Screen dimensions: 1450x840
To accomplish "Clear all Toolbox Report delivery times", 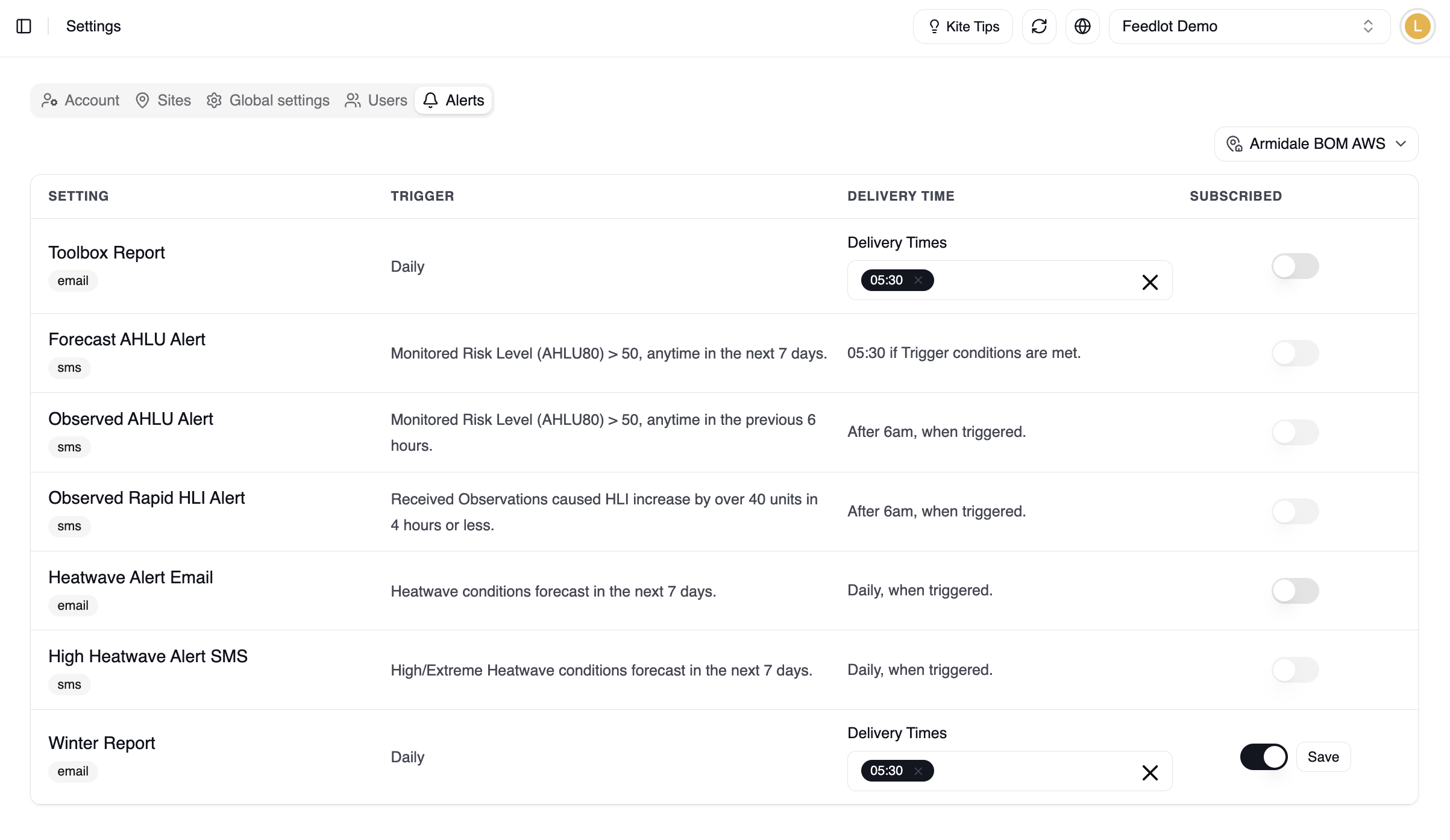I will click(1150, 282).
